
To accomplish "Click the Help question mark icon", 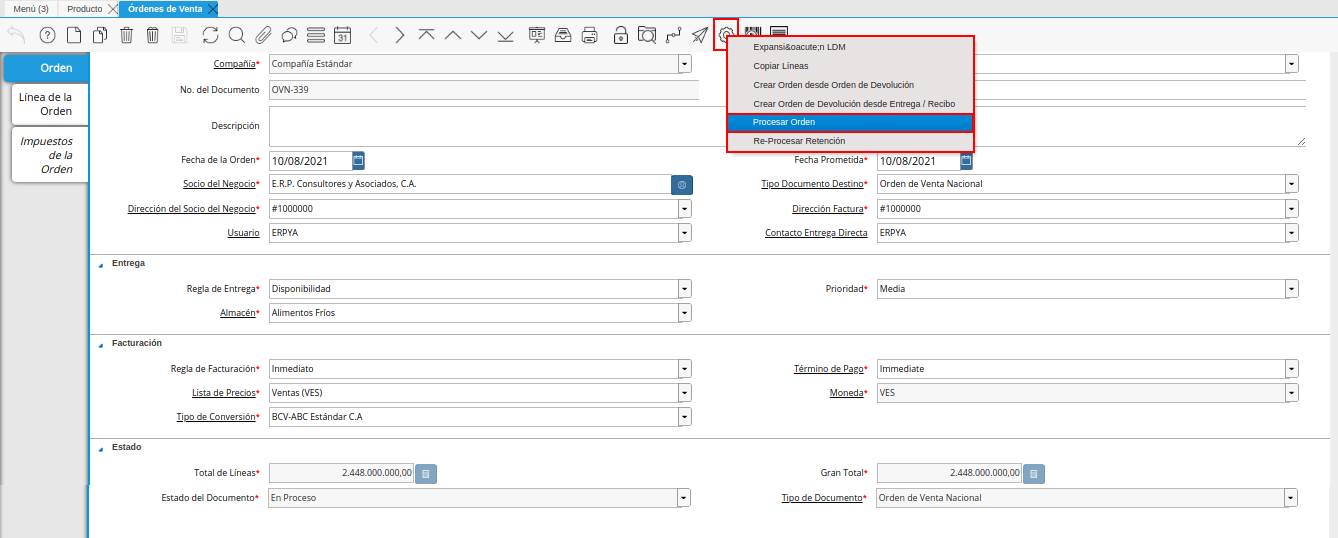I will coord(47,35).
